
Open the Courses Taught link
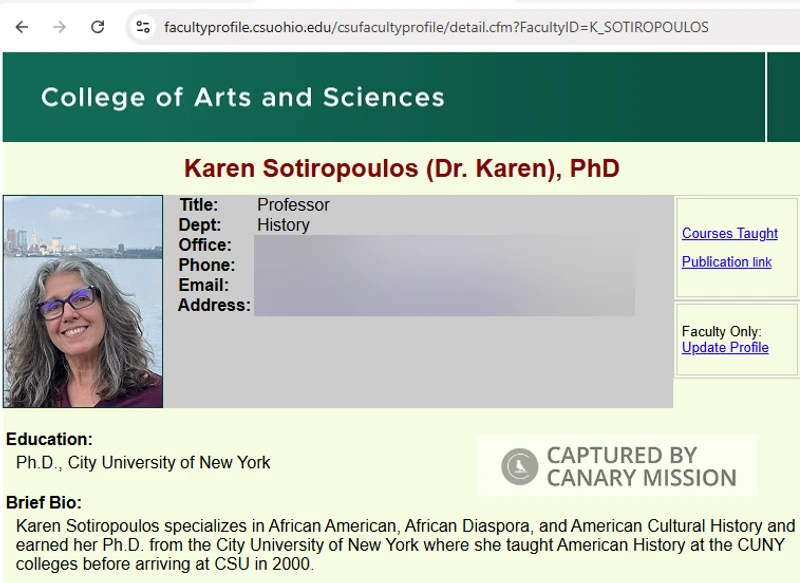[x=729, y=233]
